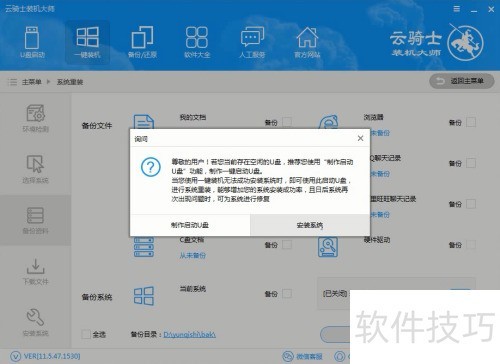
Task: Choose 制作启动U盘 in dialog
Action: click(x=190, y=225)
